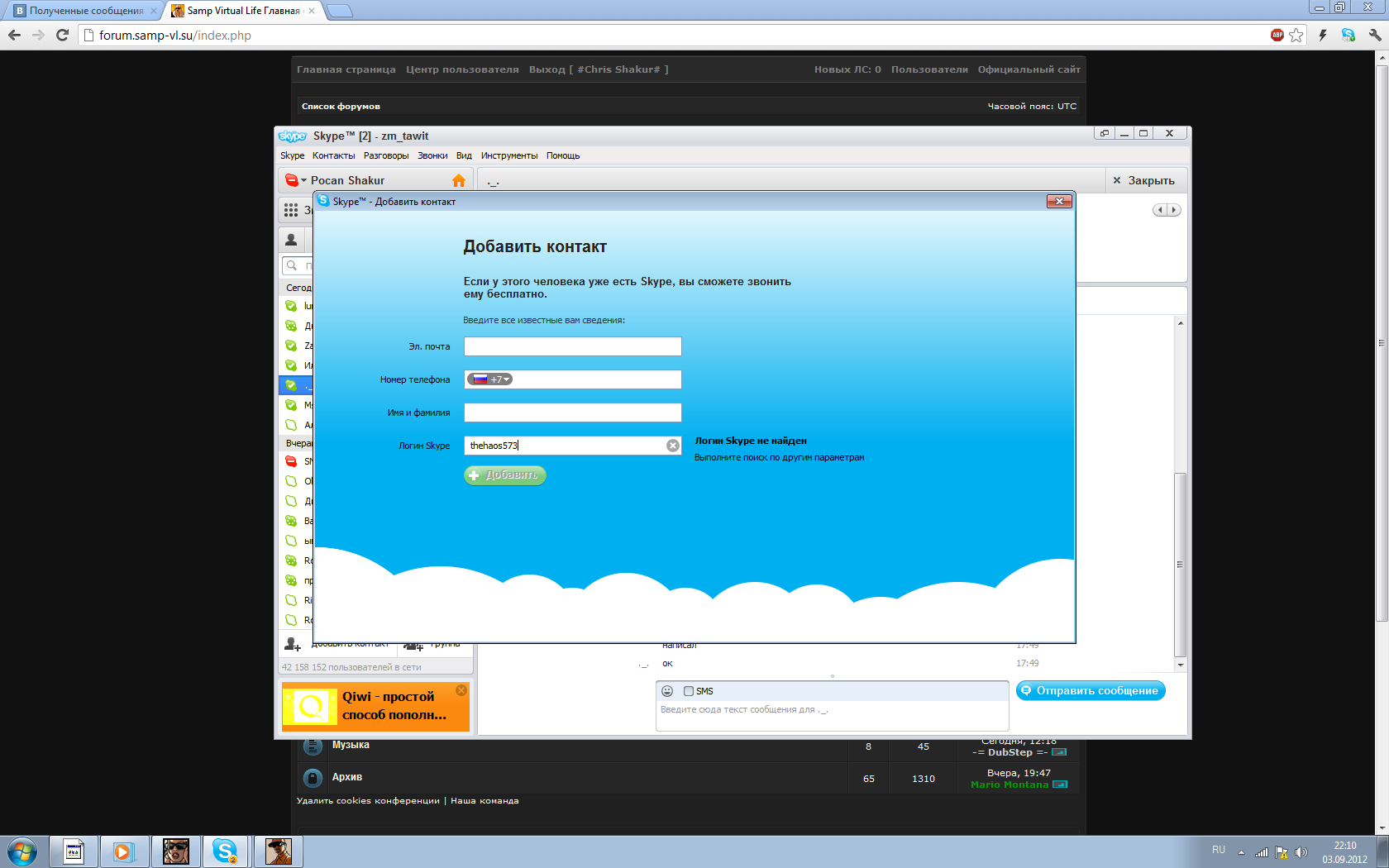Click 'Главная страница' forum link

pos(346,69)
